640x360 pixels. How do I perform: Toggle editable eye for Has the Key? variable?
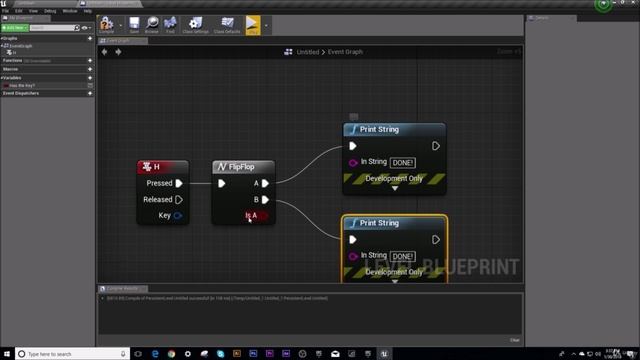coord(90,85)
